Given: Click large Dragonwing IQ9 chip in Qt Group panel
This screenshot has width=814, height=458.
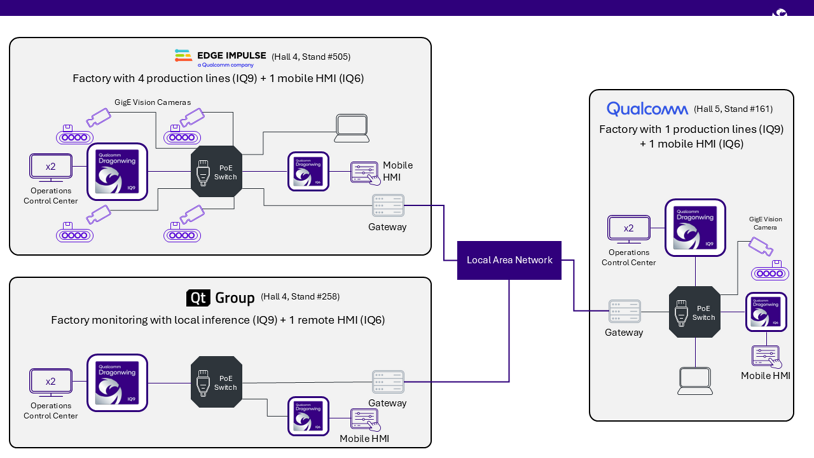Looking at the screenshot, I should point(117,383).
